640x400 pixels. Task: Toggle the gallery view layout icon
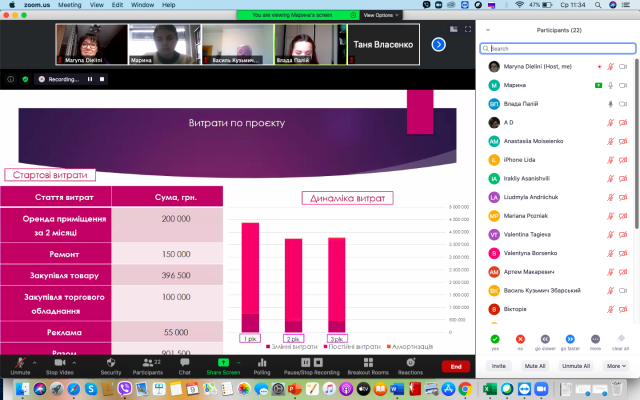click(x=453, y=29)
